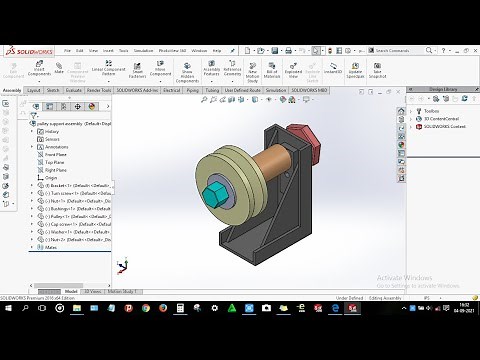The width and height of the screenshot is (480, 360).
Task: Click the tree filter funnel icon
Action: pyautogui.click(x=33, y=116)
